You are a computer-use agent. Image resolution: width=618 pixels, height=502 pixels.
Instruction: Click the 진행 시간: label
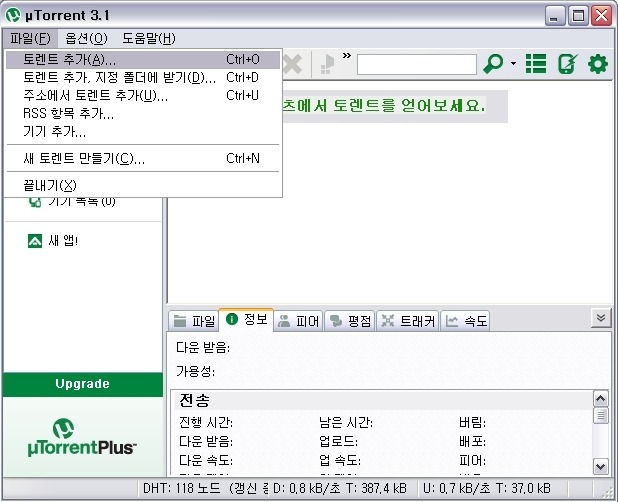[x=206, y=423]
